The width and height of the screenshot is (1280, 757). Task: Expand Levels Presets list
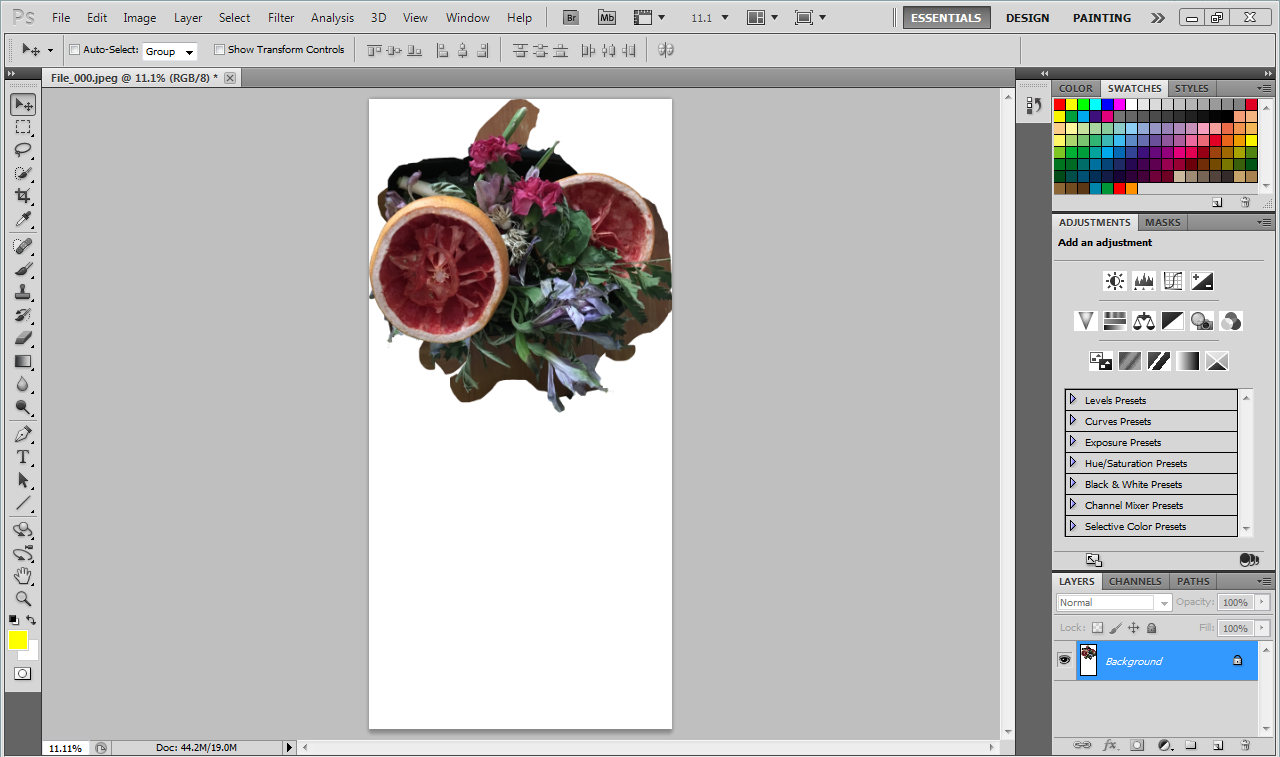[x=1073, y=399]
